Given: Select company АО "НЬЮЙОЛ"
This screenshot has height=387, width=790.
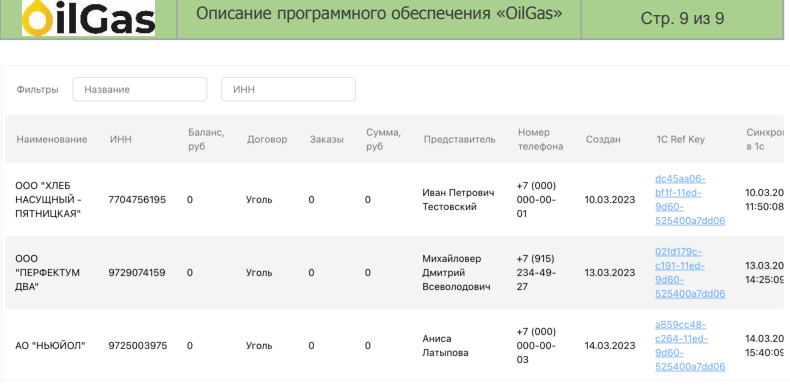Looking at the screenshot, I should pos(50,346).
